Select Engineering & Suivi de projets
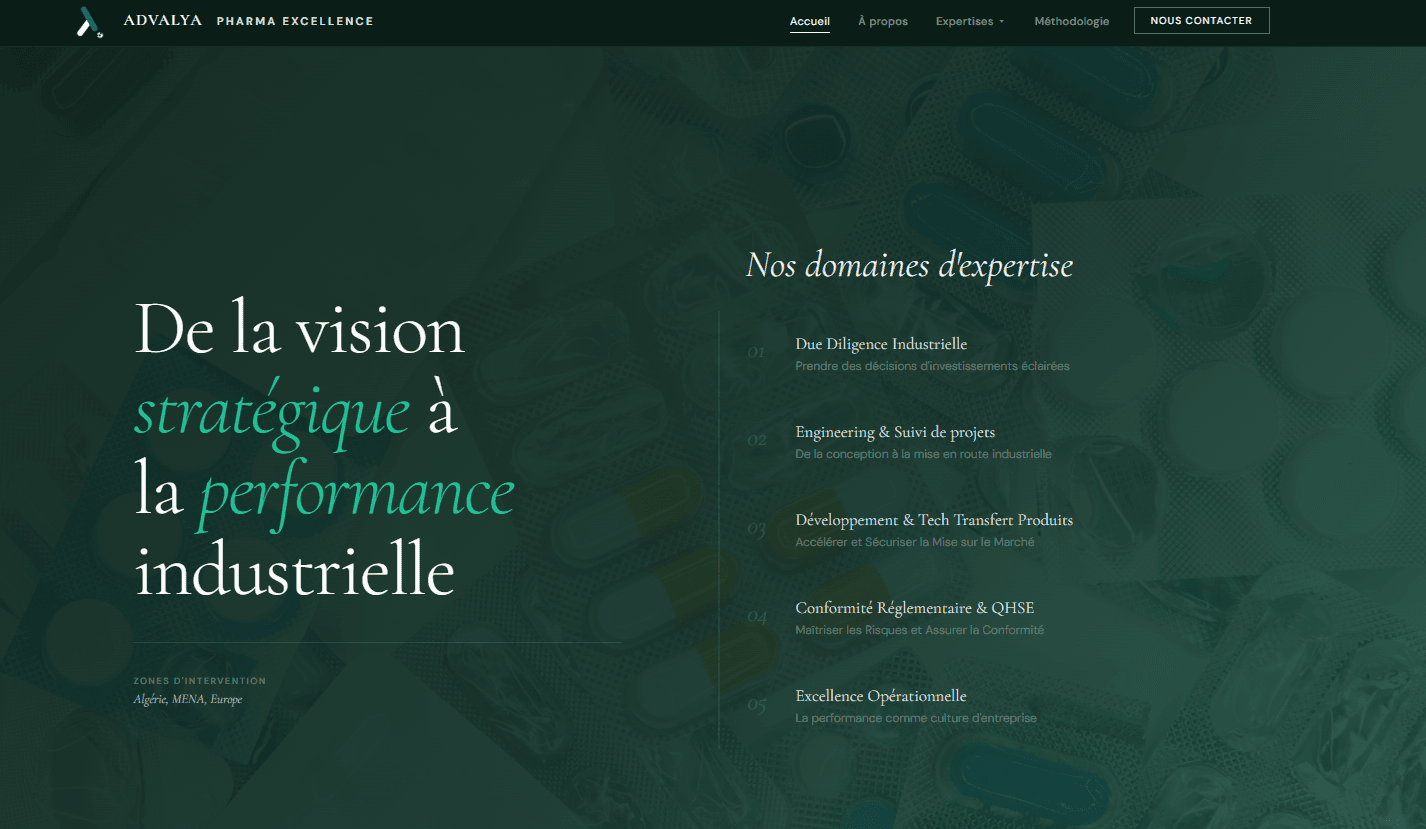1426x829 pixels. [895, 432]
